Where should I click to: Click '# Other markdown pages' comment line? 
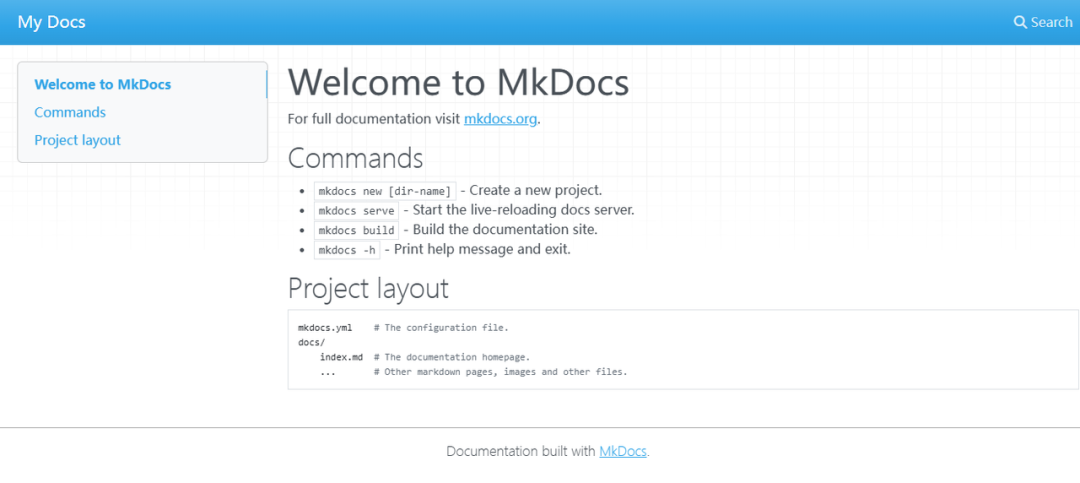coord(501,372)
